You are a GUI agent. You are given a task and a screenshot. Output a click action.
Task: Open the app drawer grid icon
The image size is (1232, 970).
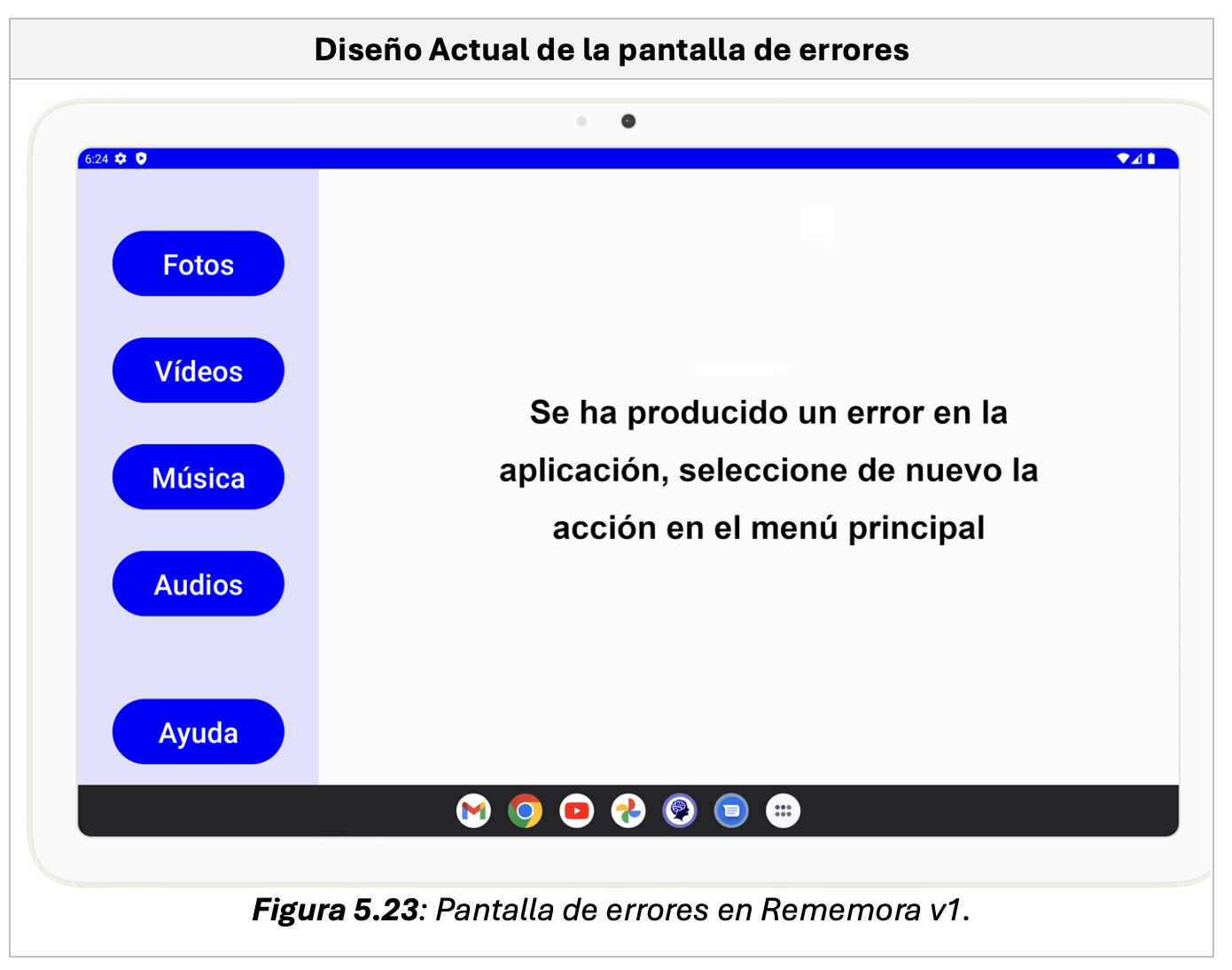(783, 810)
